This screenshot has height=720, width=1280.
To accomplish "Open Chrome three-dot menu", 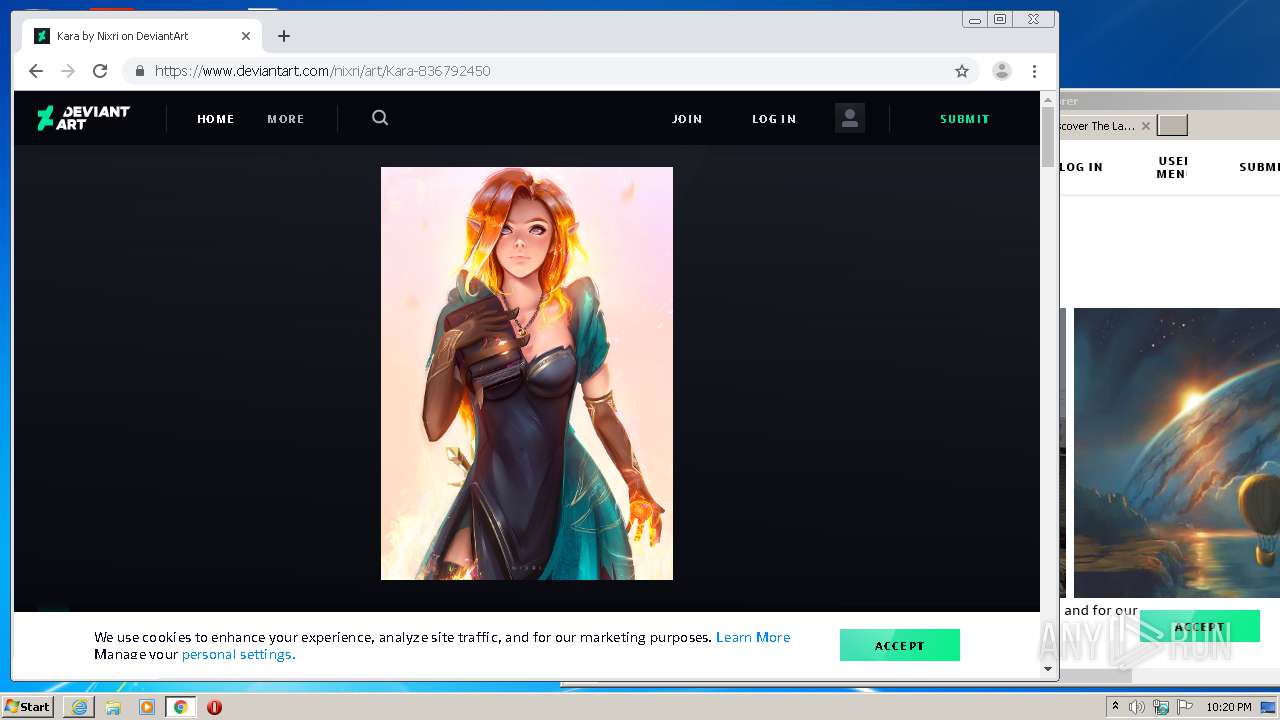I will tap(1034, 71).
